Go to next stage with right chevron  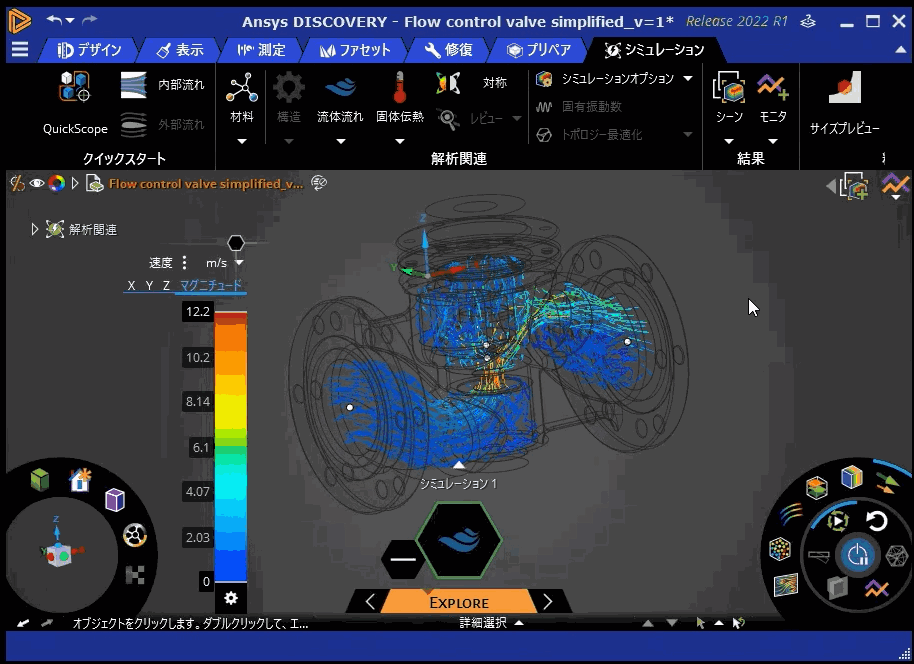tap(547, 602)
